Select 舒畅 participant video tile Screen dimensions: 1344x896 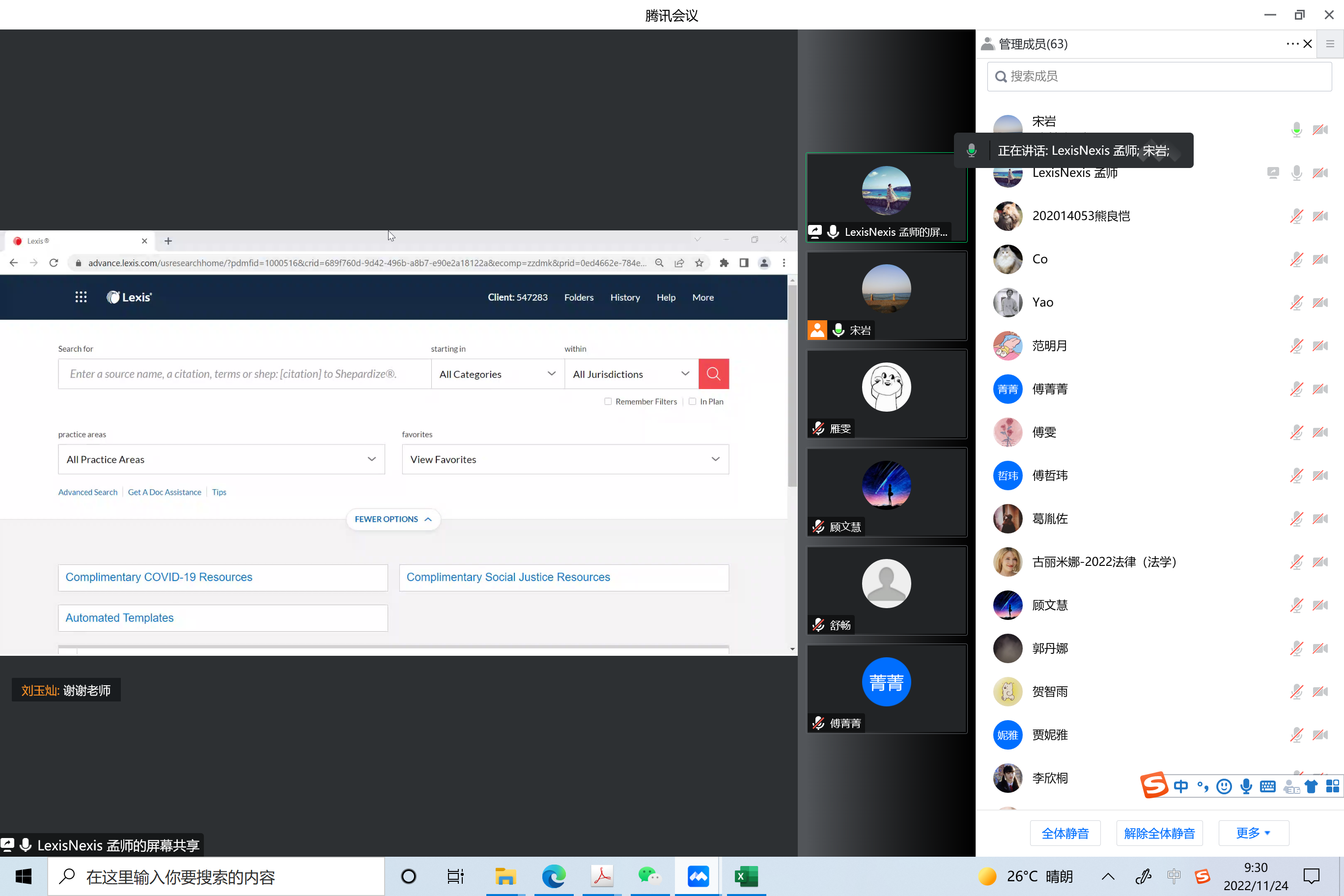pos(887,591)
